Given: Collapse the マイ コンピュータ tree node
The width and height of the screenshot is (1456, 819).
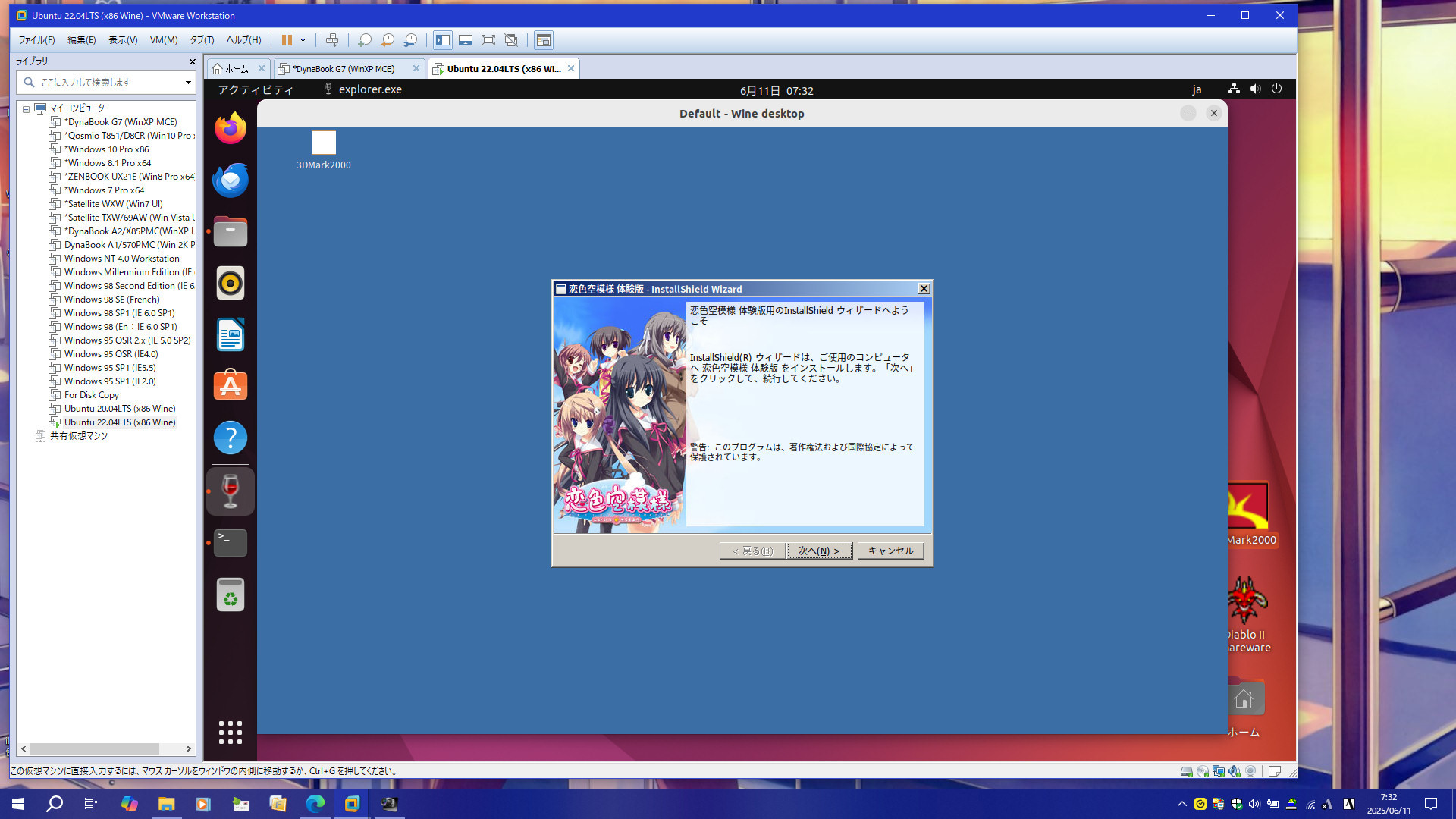Looking at the screenshot, I should [26, 109].
